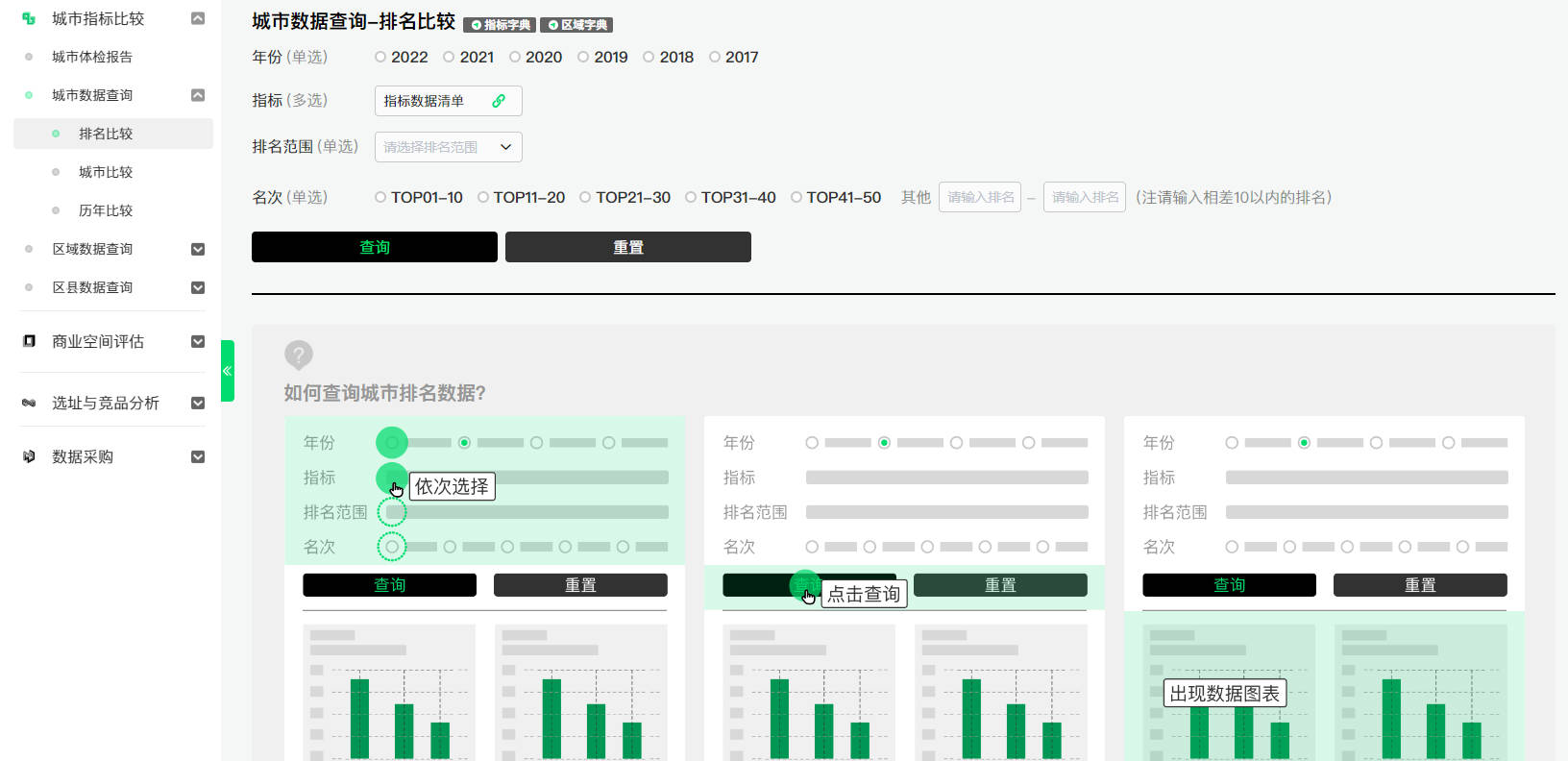1568x761 pixels.
Task: Open the 排名范围 dropdown
Action: [449, 147]
